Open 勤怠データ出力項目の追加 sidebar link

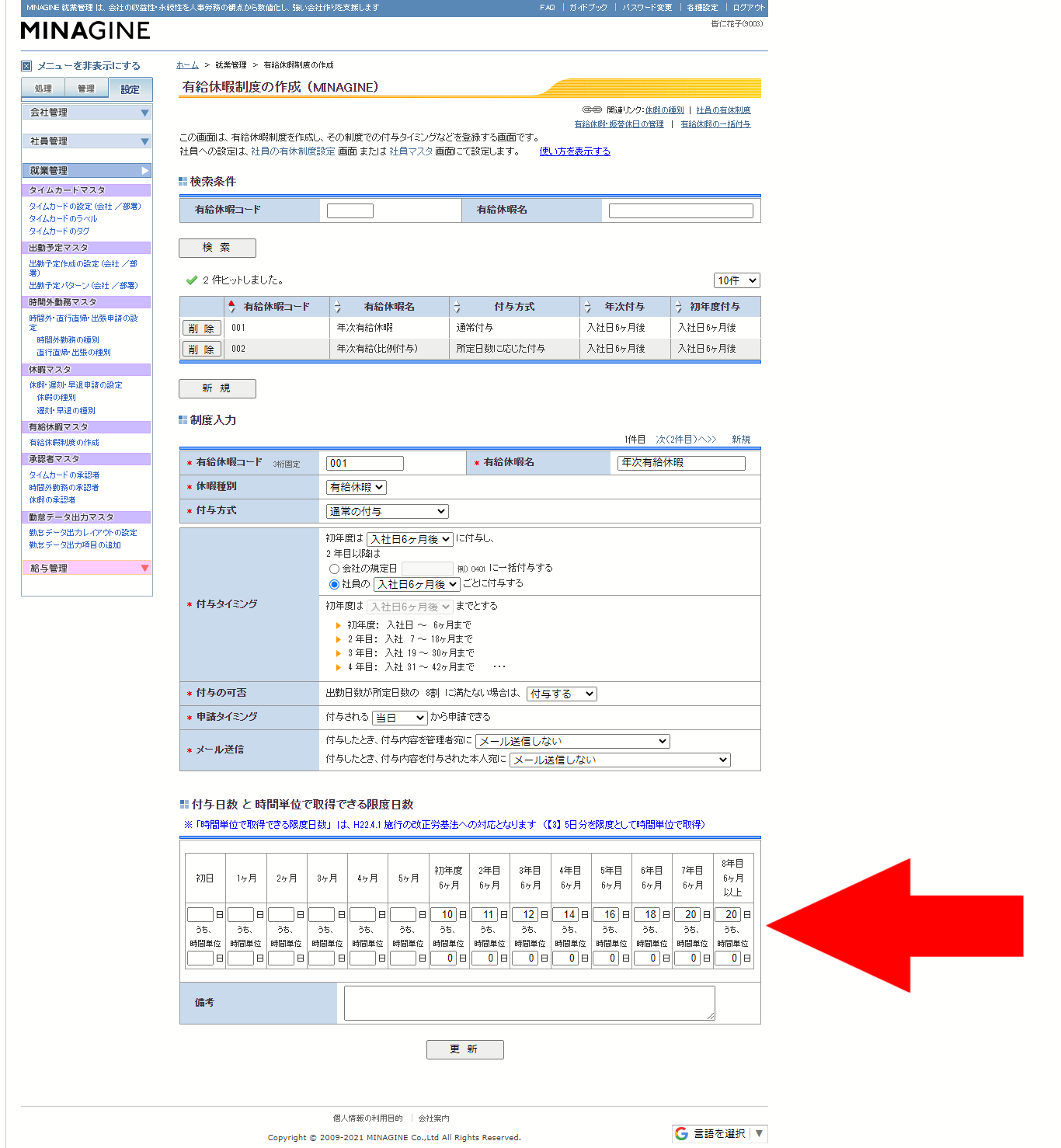pos(75,545)
